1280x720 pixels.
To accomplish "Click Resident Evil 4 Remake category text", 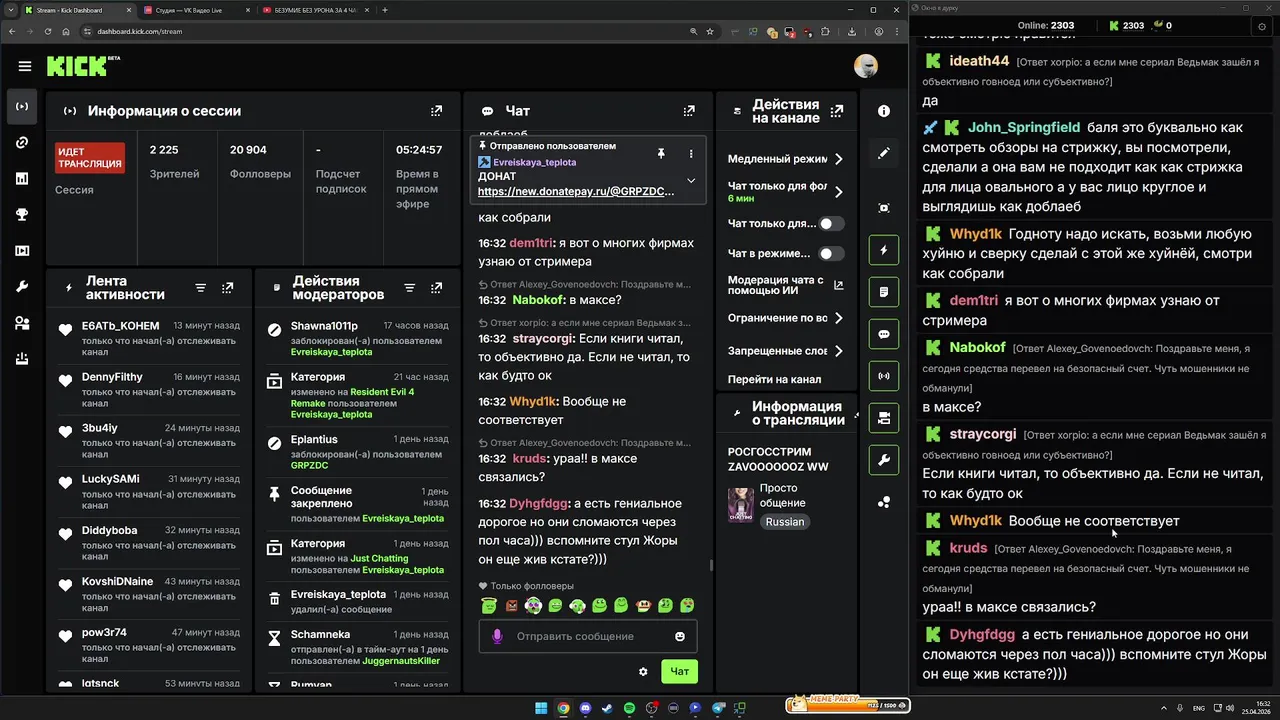I will 352,397.
